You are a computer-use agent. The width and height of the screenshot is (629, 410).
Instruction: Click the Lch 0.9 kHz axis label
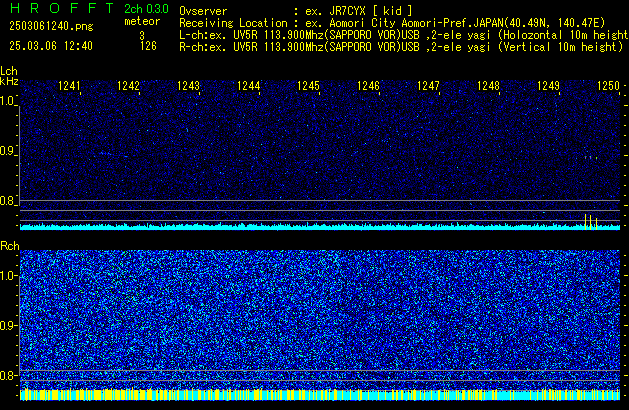(x=8, y=151)
